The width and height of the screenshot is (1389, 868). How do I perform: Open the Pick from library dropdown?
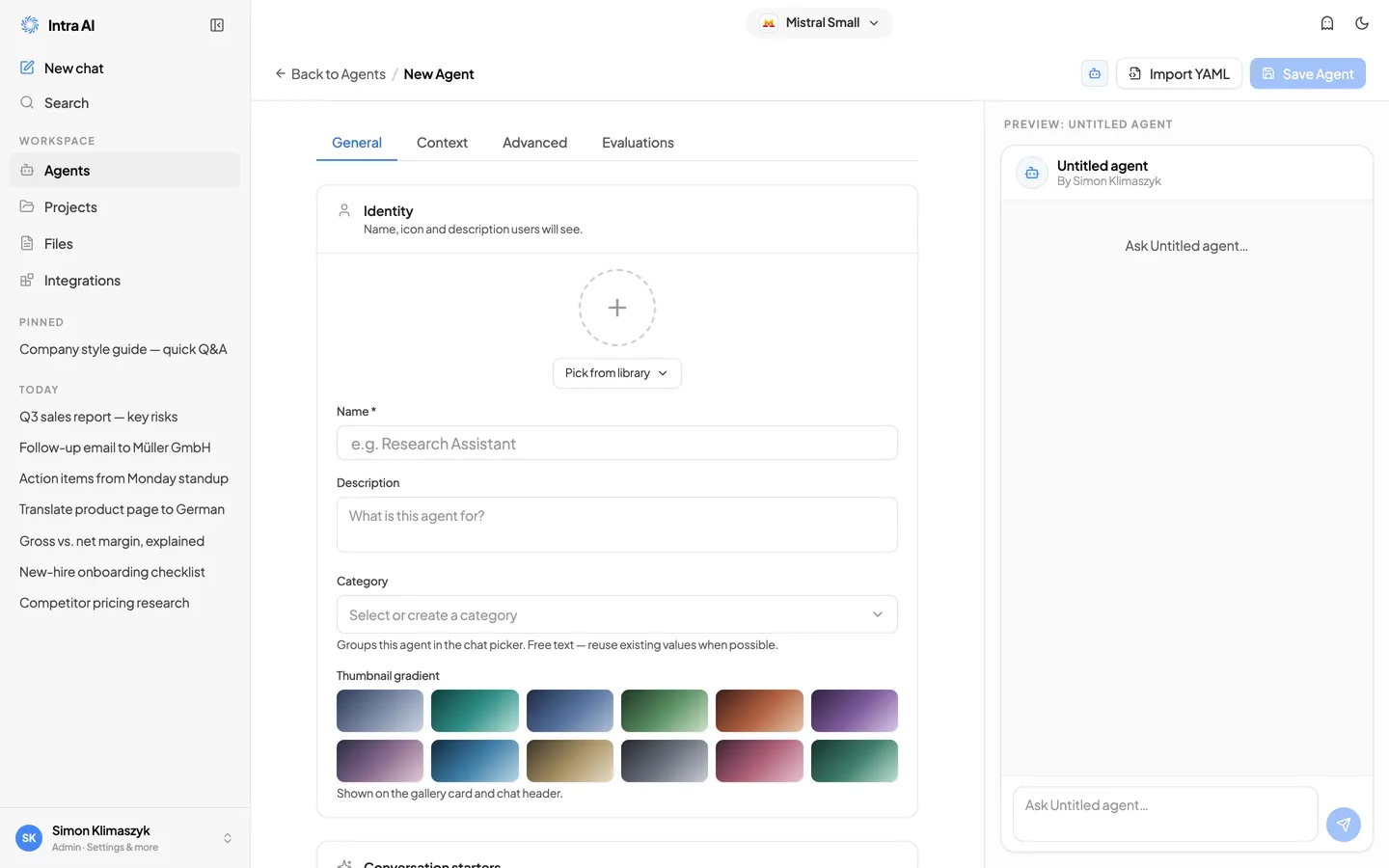click(617, 373)
